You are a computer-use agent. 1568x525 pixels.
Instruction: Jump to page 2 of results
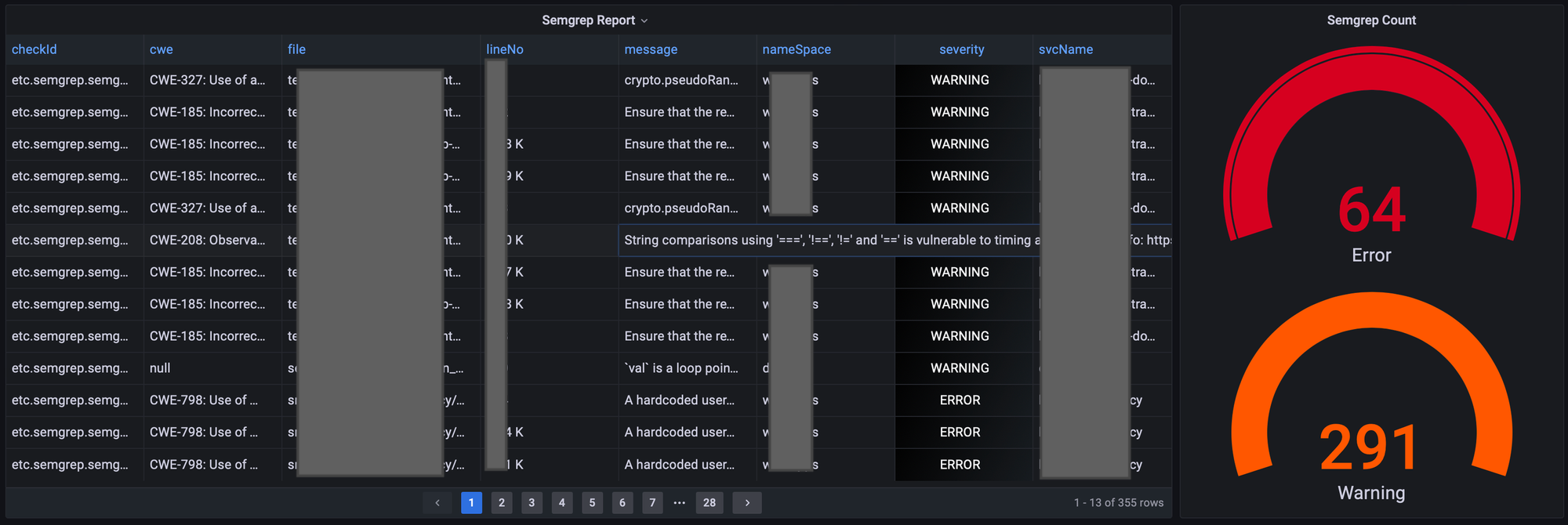(502, 503)
